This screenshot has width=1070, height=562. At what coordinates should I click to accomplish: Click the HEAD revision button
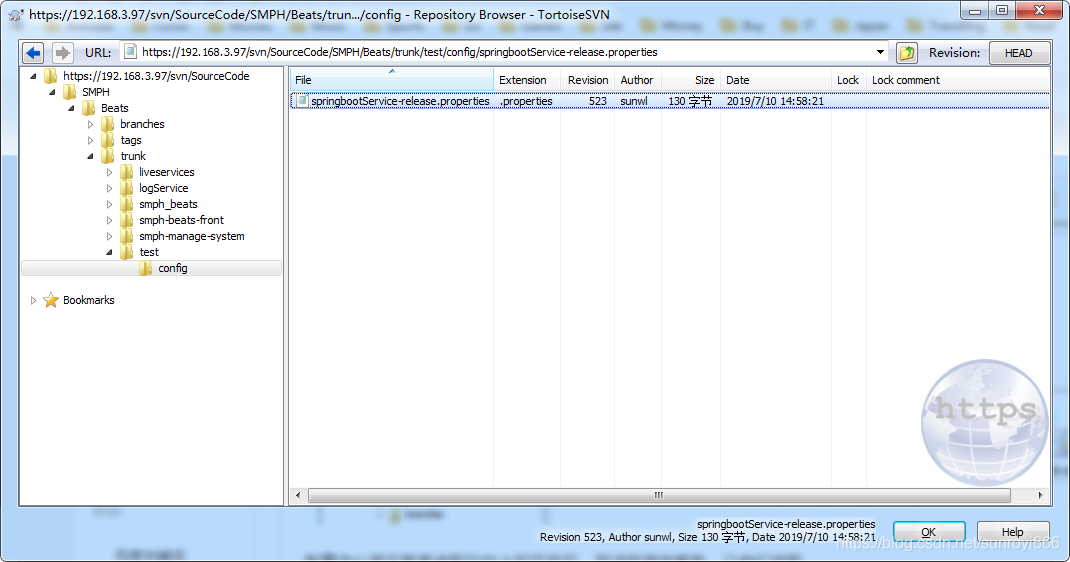click(1019, 53)
